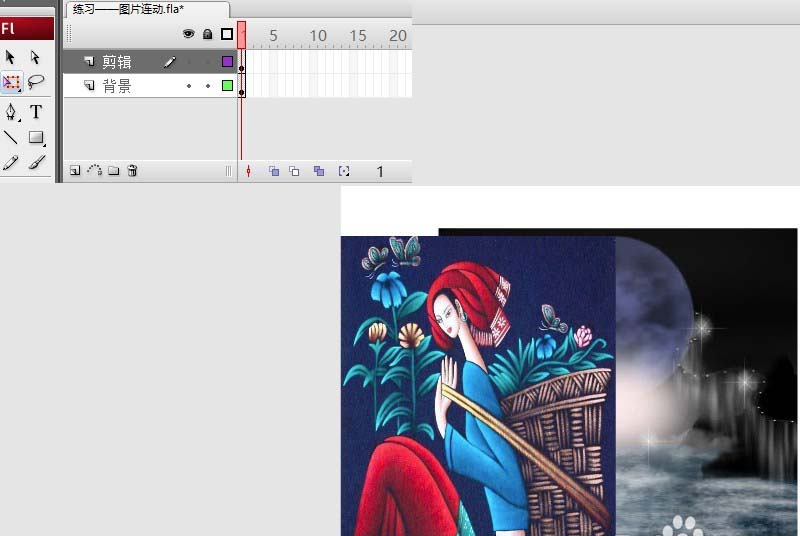Select the Free Transform tool
Image resolution: width=800 pixels, height=536 pixels.
click(x=11, y=82)
